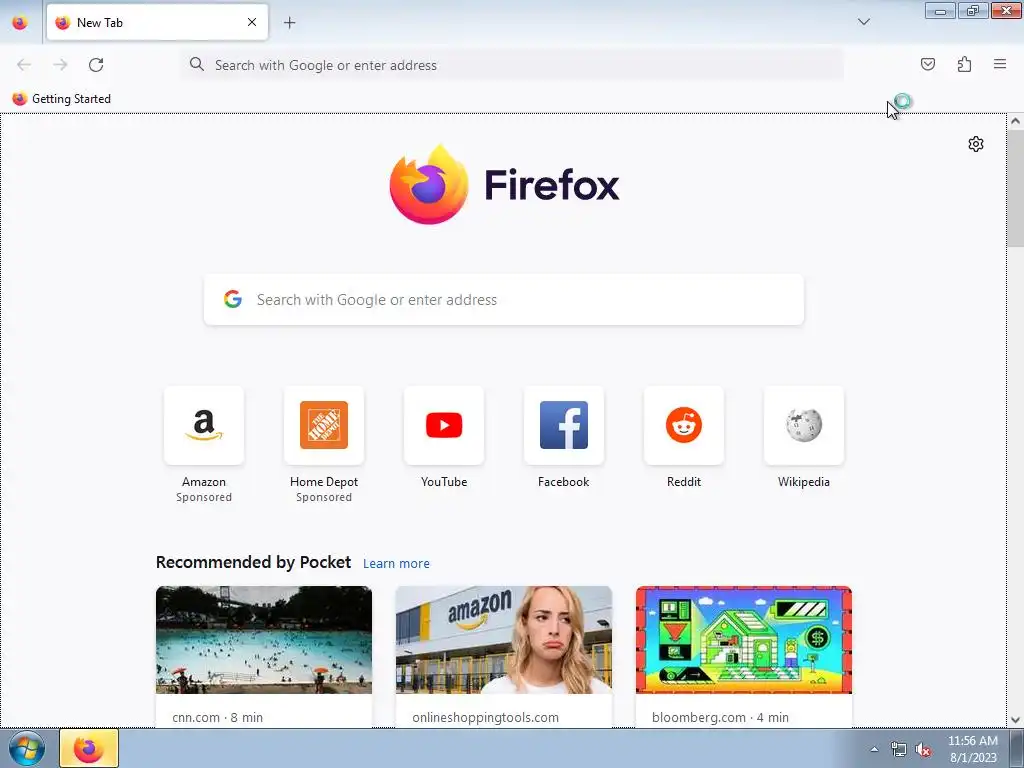Reload the current page
The width and height of the screenshot is (1024, 768).
point(96,65)
